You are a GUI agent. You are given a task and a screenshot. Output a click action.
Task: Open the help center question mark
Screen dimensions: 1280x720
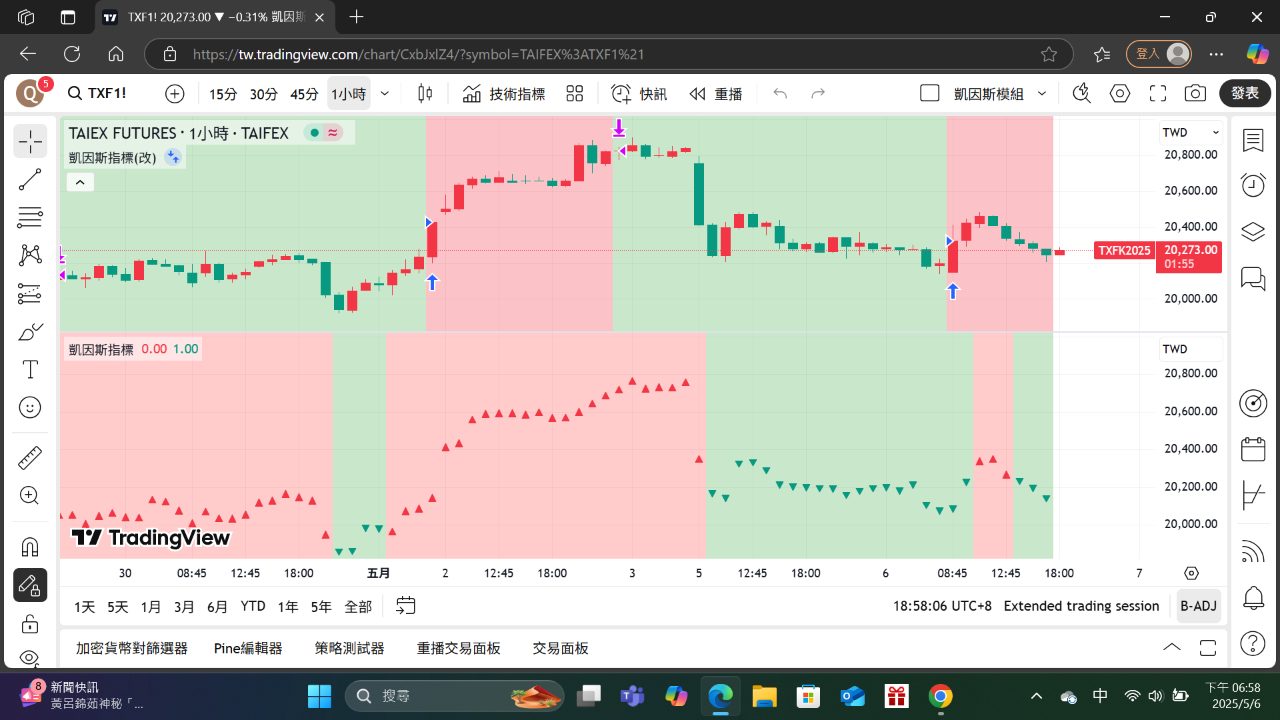click(x=1253, y=643)
